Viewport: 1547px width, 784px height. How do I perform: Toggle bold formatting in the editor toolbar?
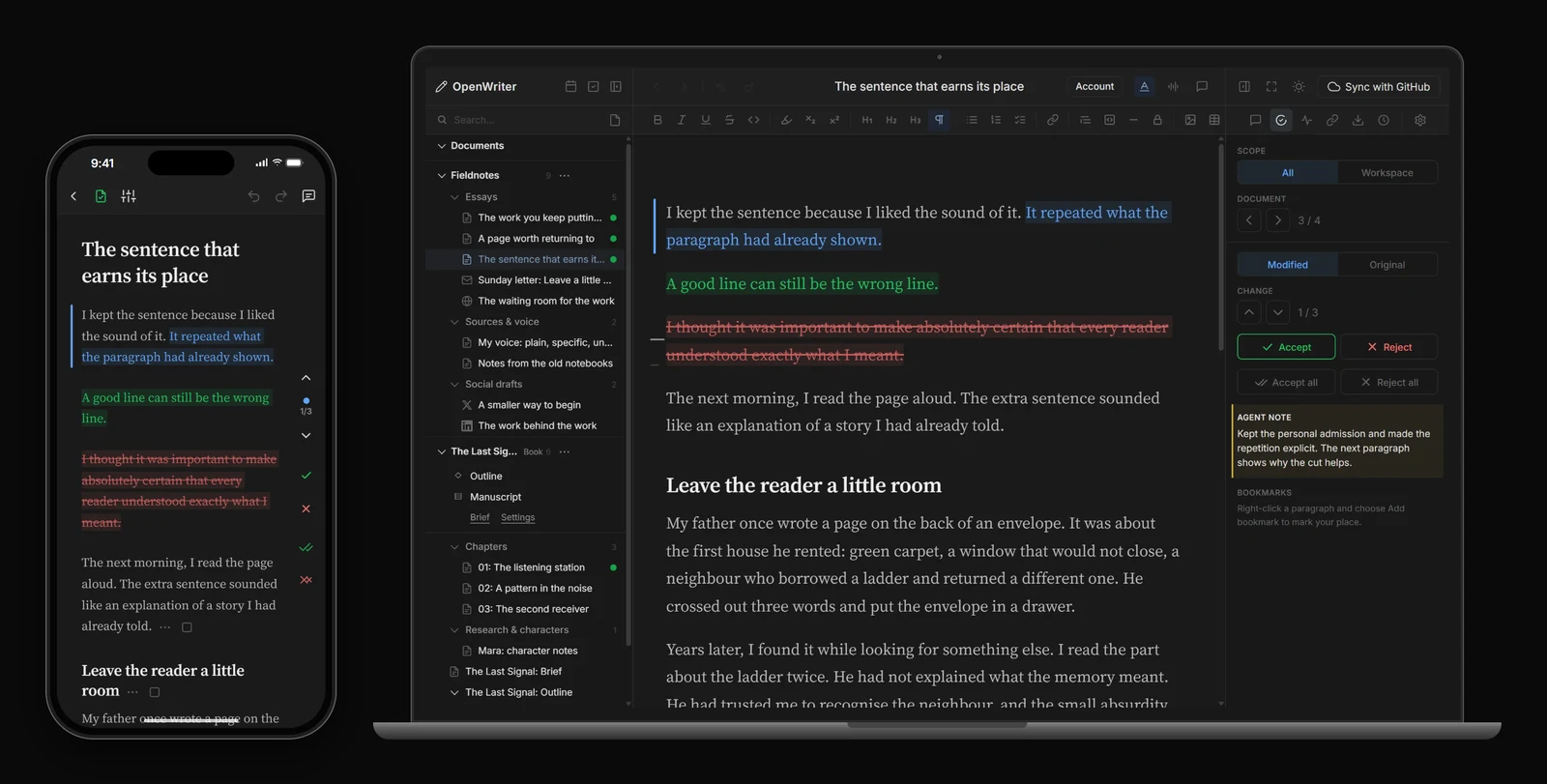657,120
